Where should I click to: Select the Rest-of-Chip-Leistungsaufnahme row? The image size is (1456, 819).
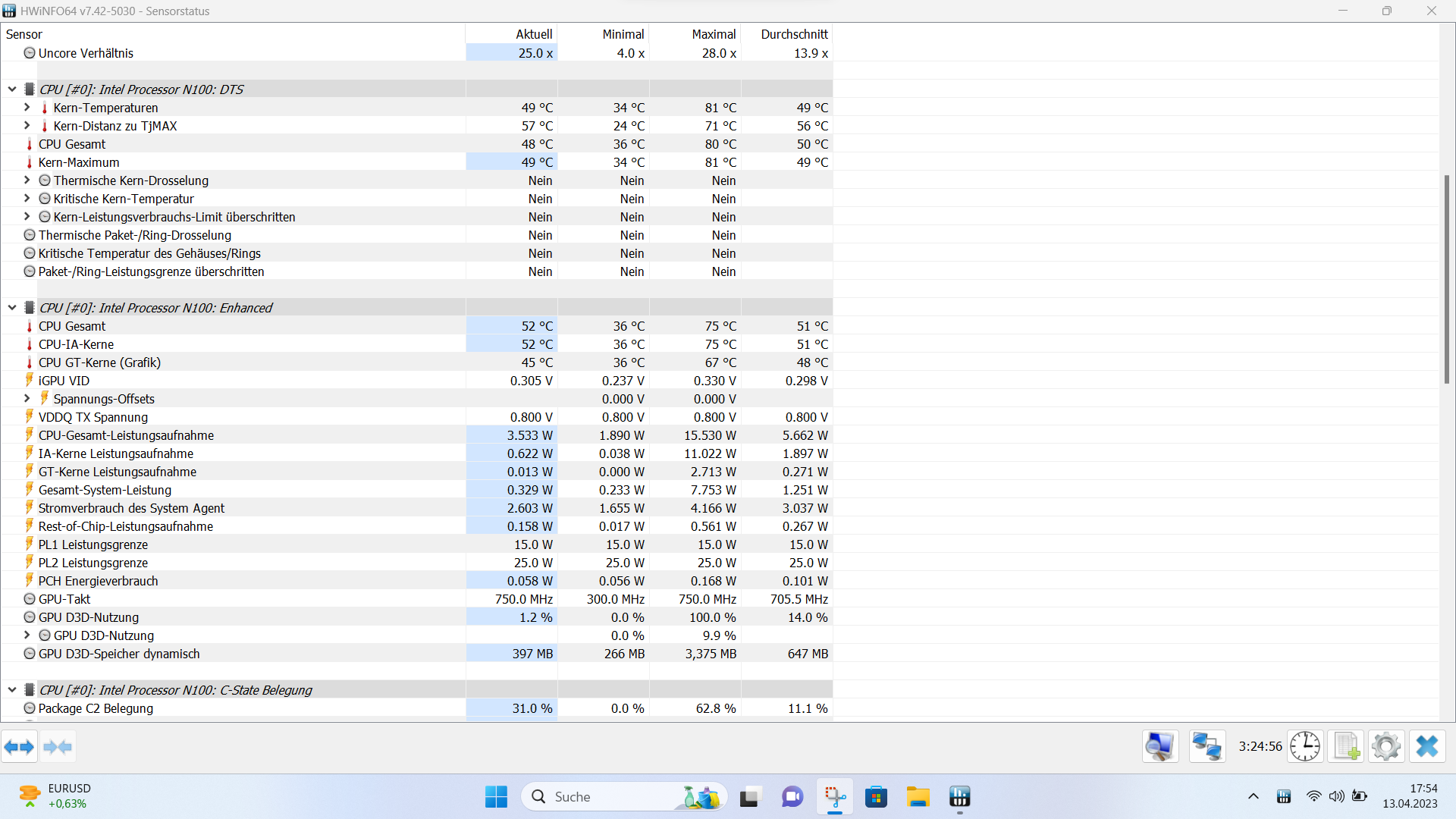tap(417, 526)
